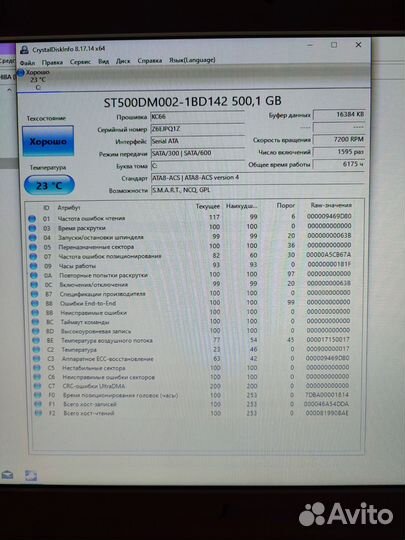Image resolution: width=405 pixels, height=540 pixels.
Task: Open the Файл menu
Action: click(27, 63)
